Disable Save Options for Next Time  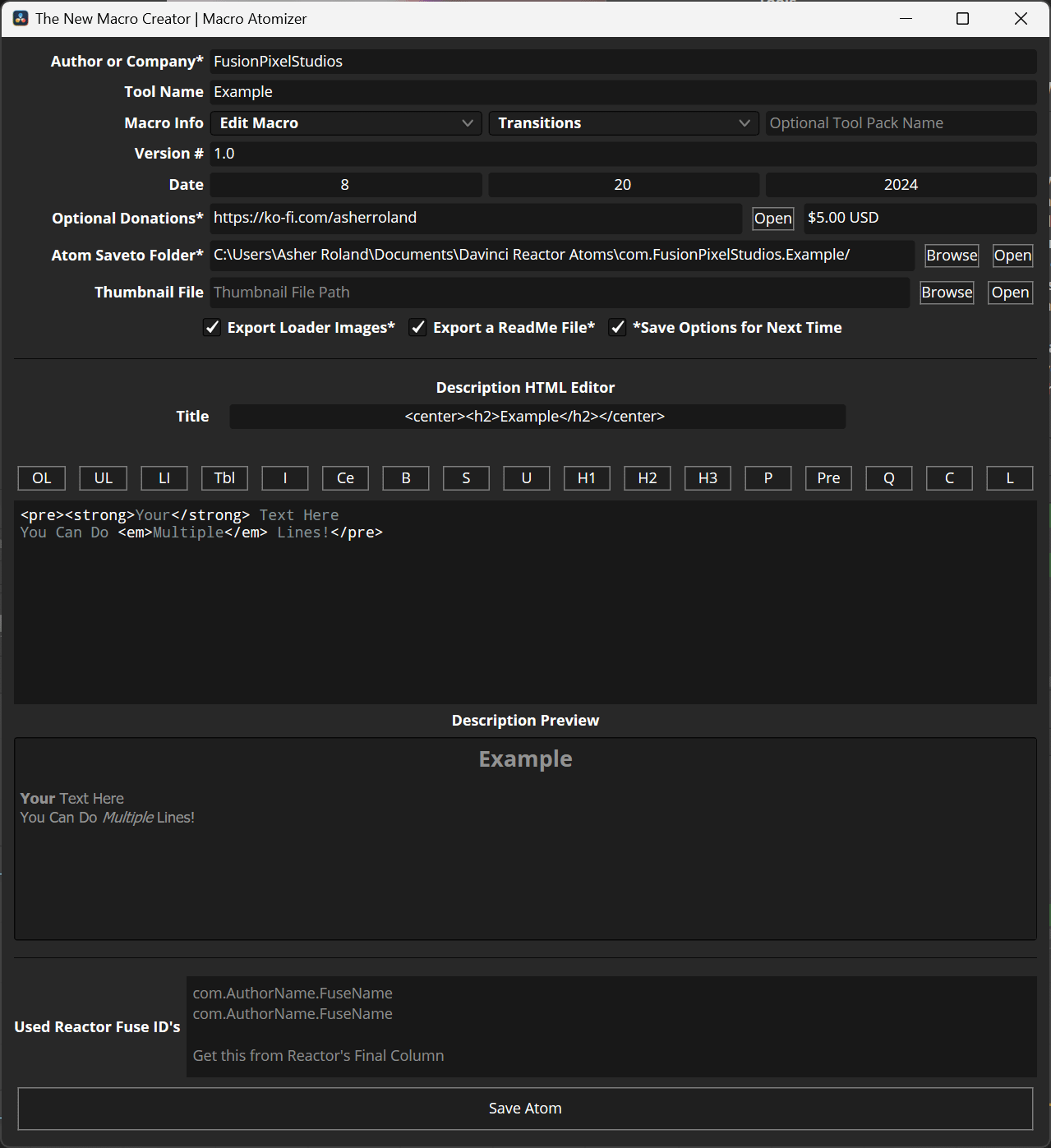[618, 328]
